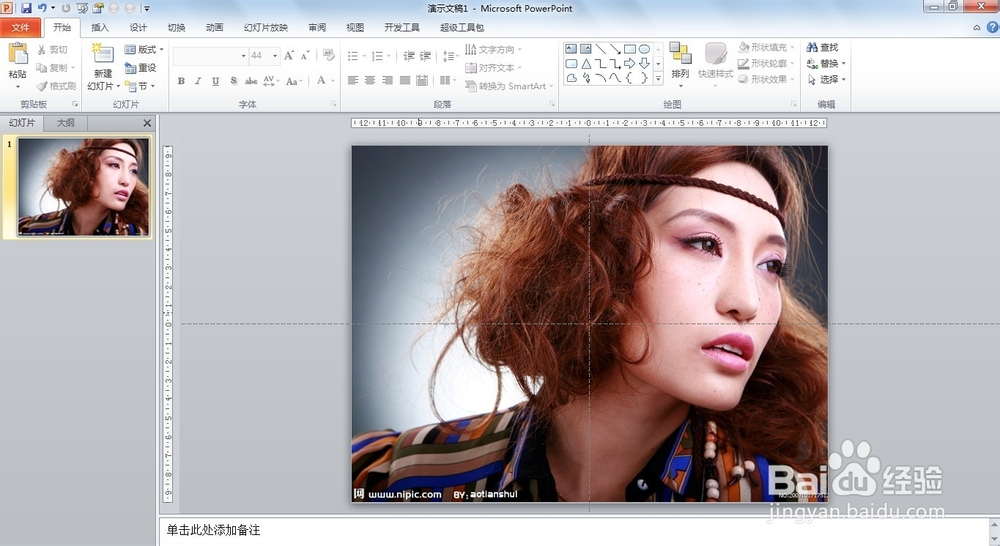Select the triangle shape in shapes gallery
This screenshot has height=546, width=1000.
click(586, 63)
